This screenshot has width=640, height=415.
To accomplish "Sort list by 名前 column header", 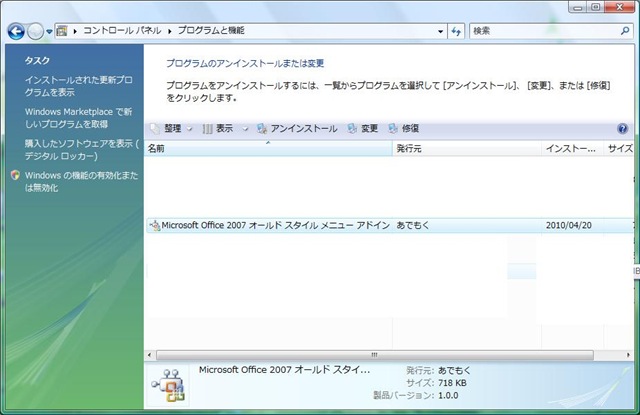I will 269,149.
